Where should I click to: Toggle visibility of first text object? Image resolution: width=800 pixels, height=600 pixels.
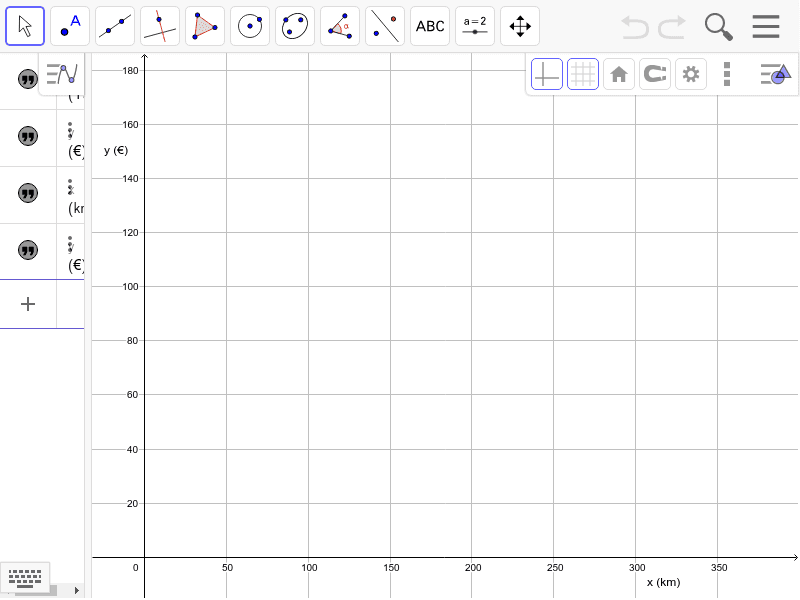pyautogui.click(x=28, y=79)
